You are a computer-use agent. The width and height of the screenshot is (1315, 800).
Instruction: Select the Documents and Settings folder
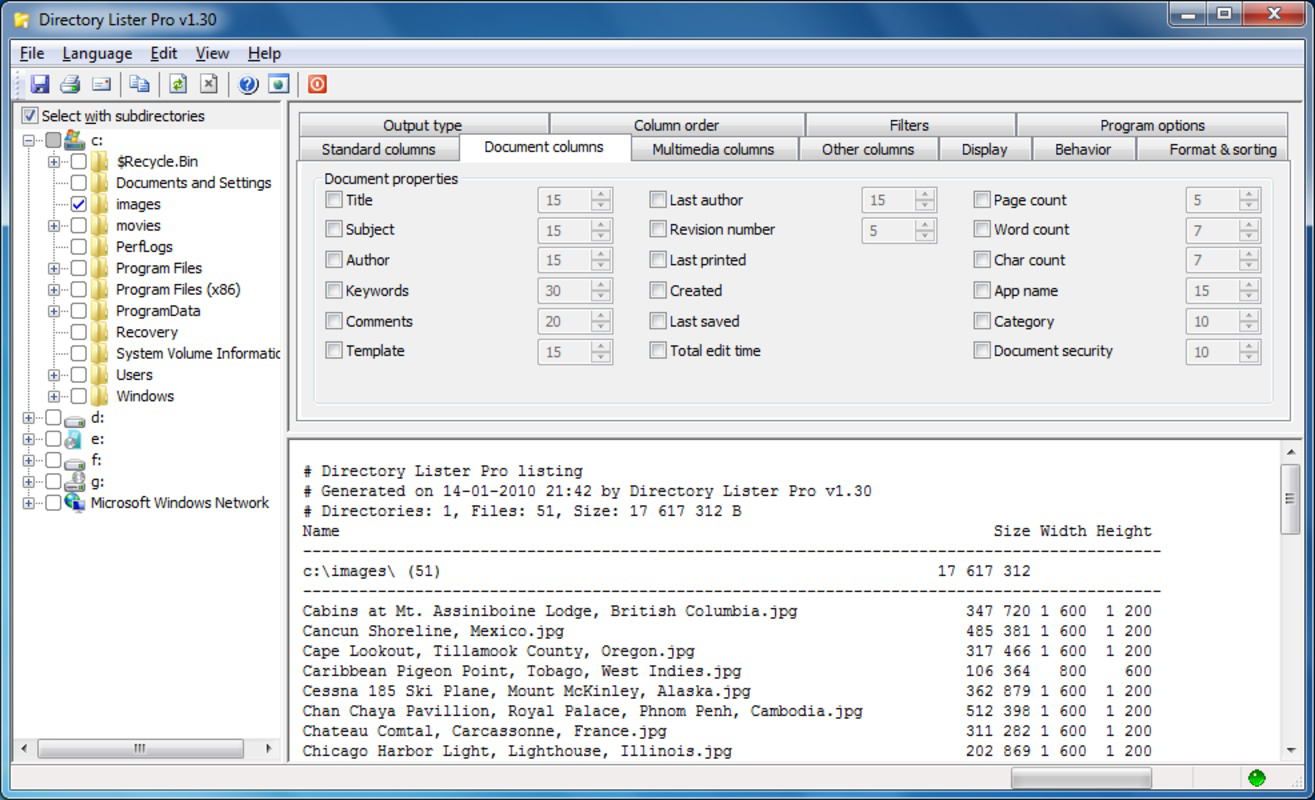coord(194,183)
